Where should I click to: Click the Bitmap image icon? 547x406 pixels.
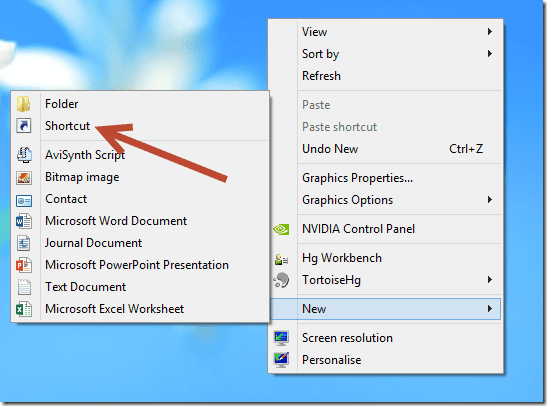tap(24, 178)
